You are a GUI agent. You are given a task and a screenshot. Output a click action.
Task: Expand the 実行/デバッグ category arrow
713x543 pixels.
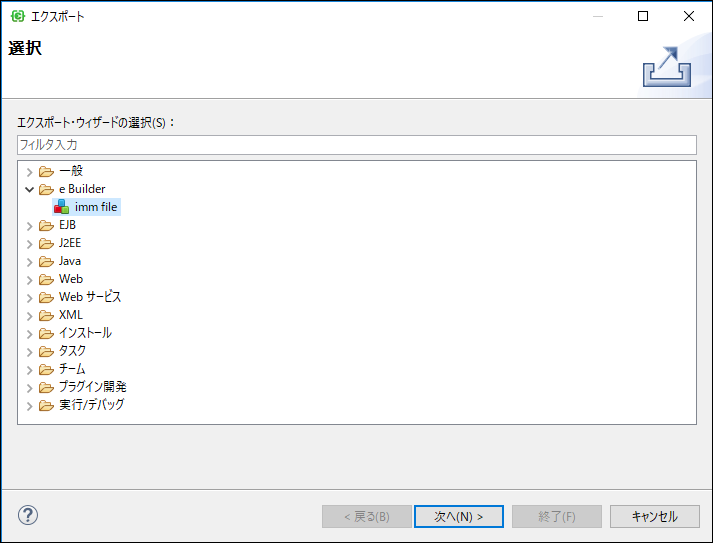[x=29, y=405]
